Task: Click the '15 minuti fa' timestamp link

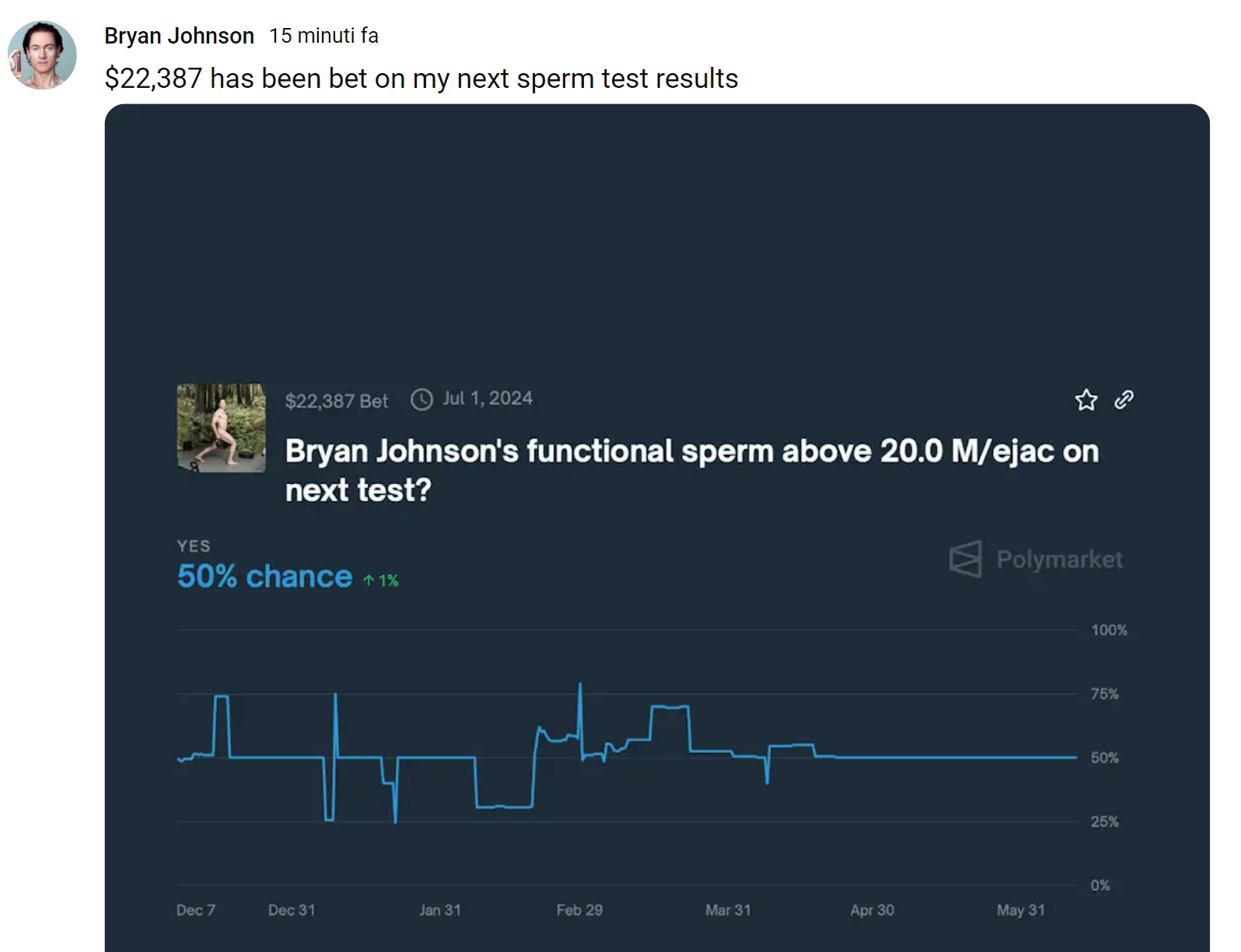Action: [x=323, y=36]
